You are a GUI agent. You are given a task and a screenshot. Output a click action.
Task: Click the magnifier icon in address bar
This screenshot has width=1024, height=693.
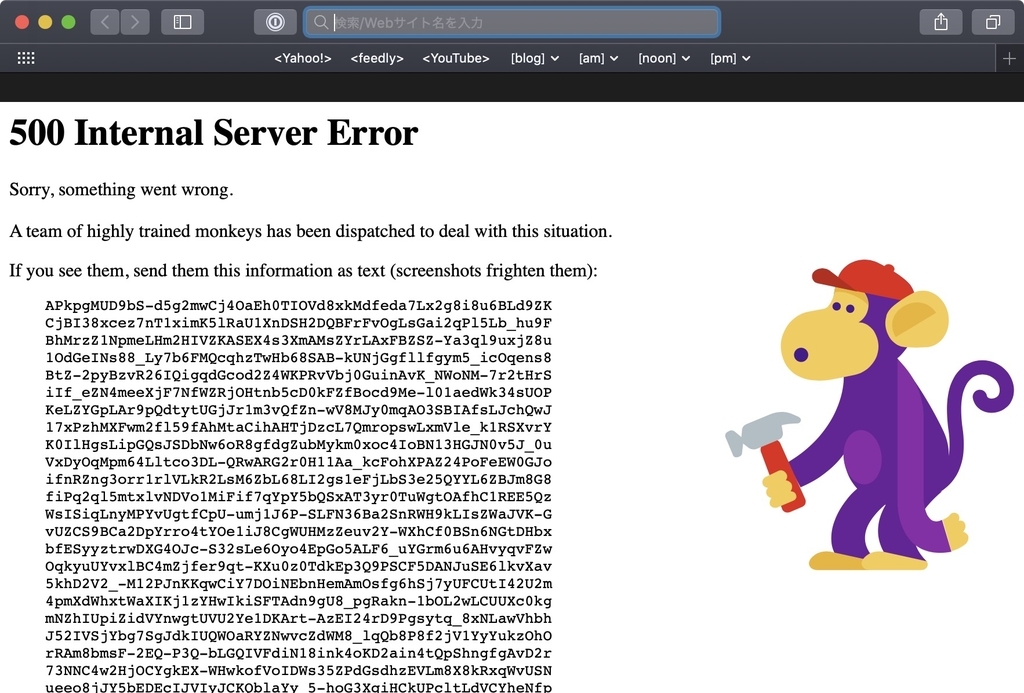click(x=320, y=22)
